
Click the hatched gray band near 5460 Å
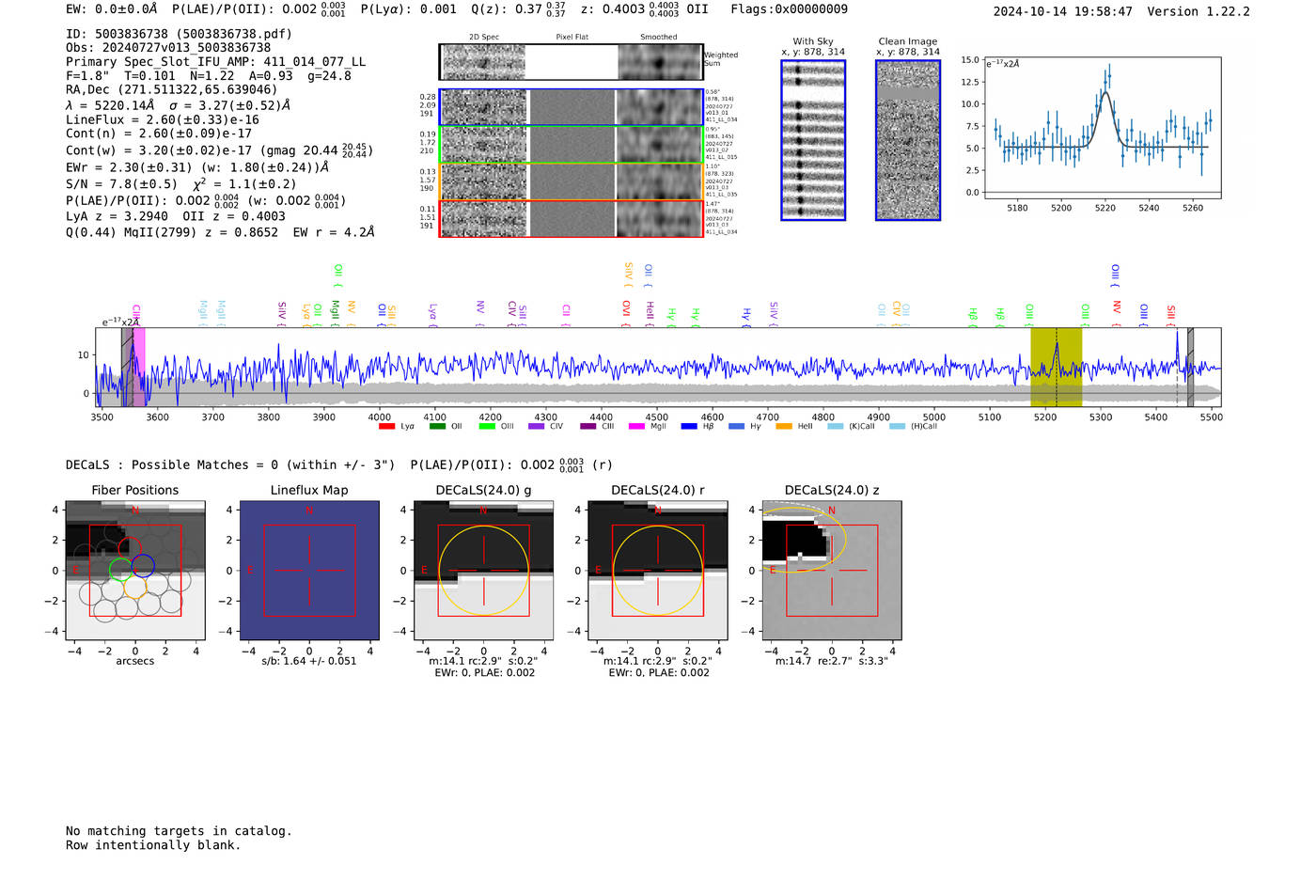1190,367
